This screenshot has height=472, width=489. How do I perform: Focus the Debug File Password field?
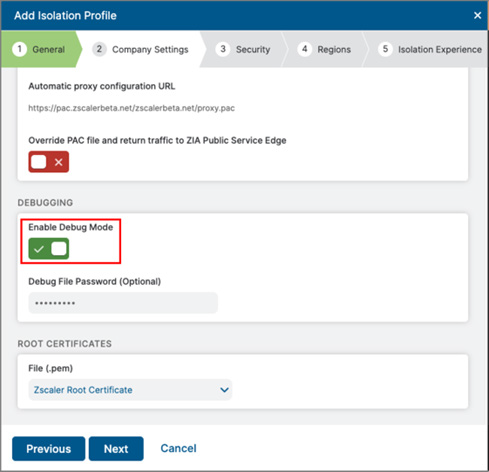123,303
